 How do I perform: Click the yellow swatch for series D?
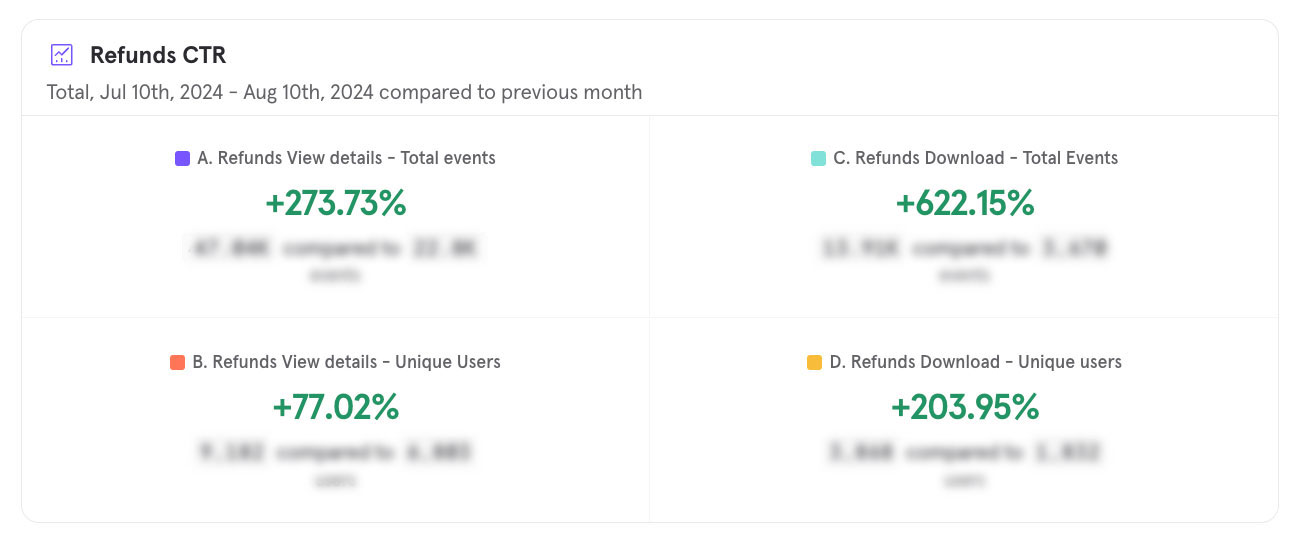click(x=814, y=362)
